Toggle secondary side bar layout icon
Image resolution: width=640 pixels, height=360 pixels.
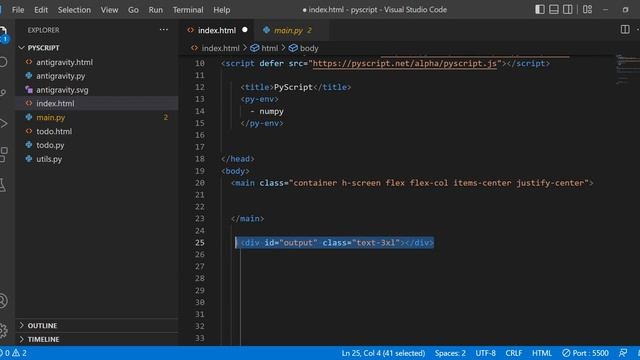tap(567, 9)
